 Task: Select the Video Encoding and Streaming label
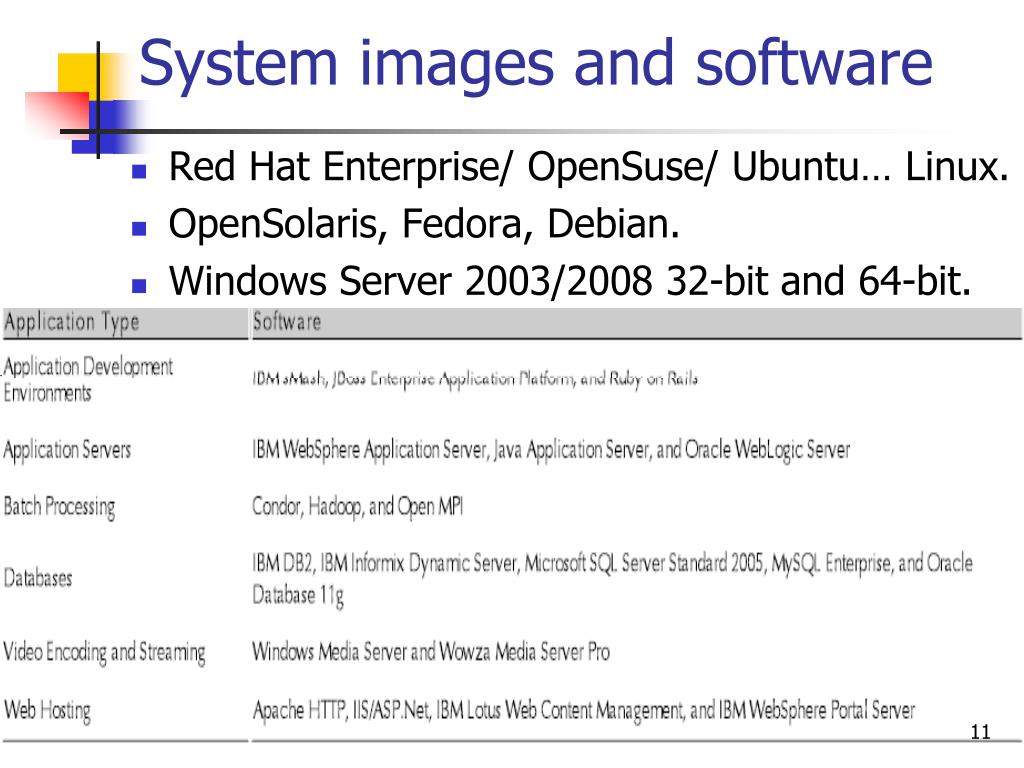point(104,652)
